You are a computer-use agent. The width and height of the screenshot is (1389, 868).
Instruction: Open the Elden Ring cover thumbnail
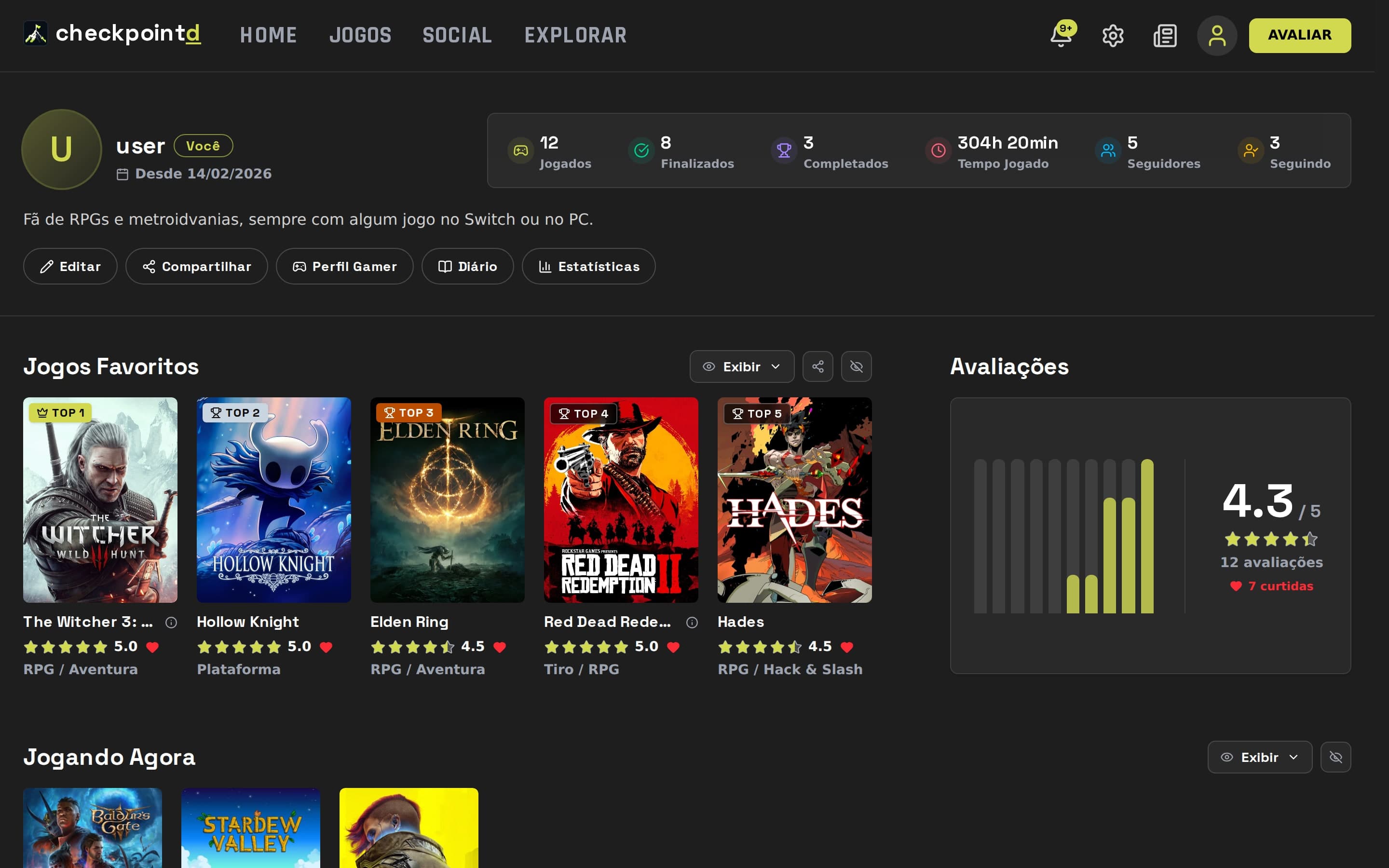447,500
